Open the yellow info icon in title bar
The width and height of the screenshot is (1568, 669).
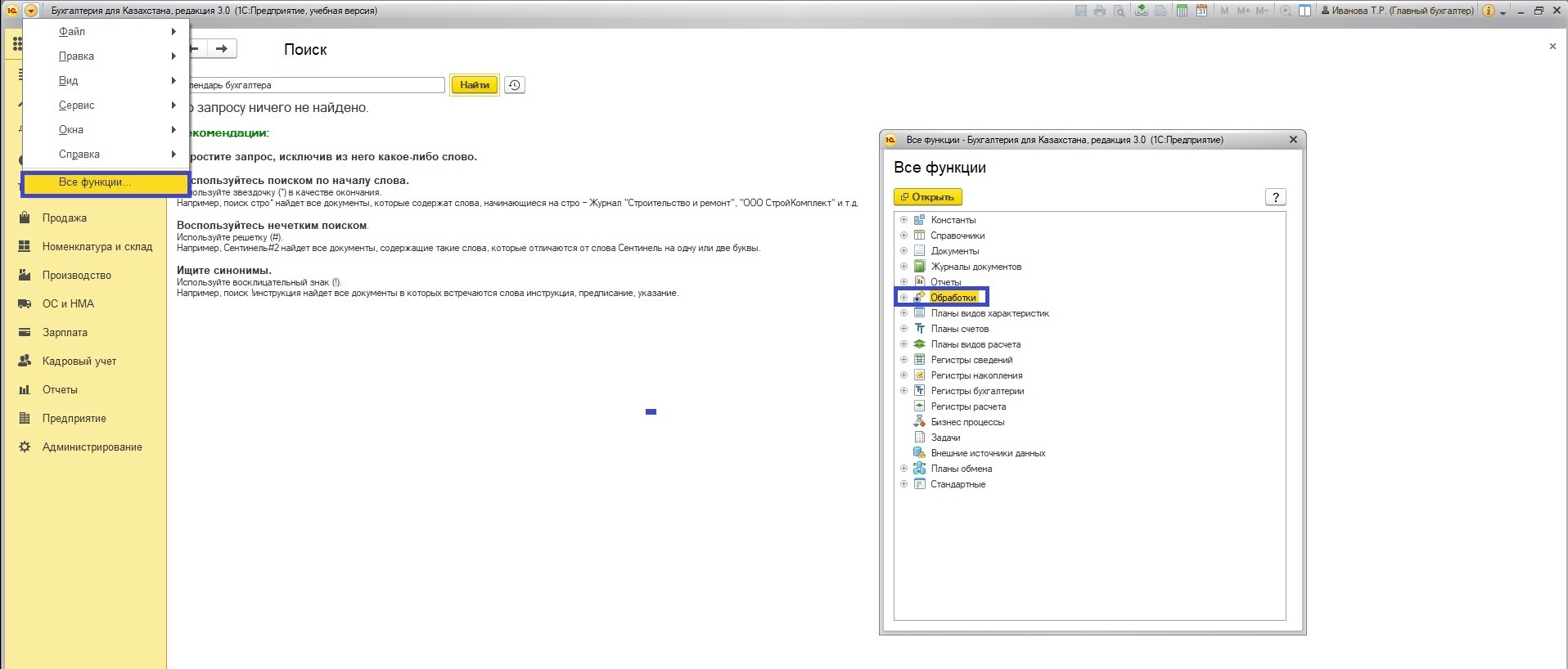point(1489,11)
